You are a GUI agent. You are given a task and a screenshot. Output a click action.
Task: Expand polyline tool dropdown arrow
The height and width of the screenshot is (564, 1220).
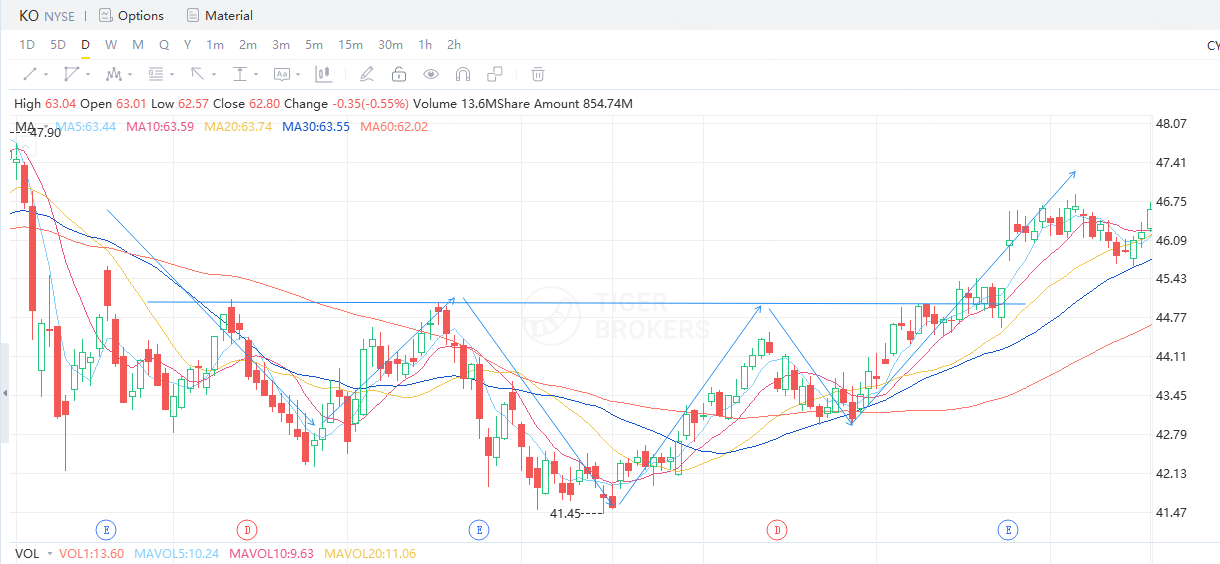click(x=88, y=75)
